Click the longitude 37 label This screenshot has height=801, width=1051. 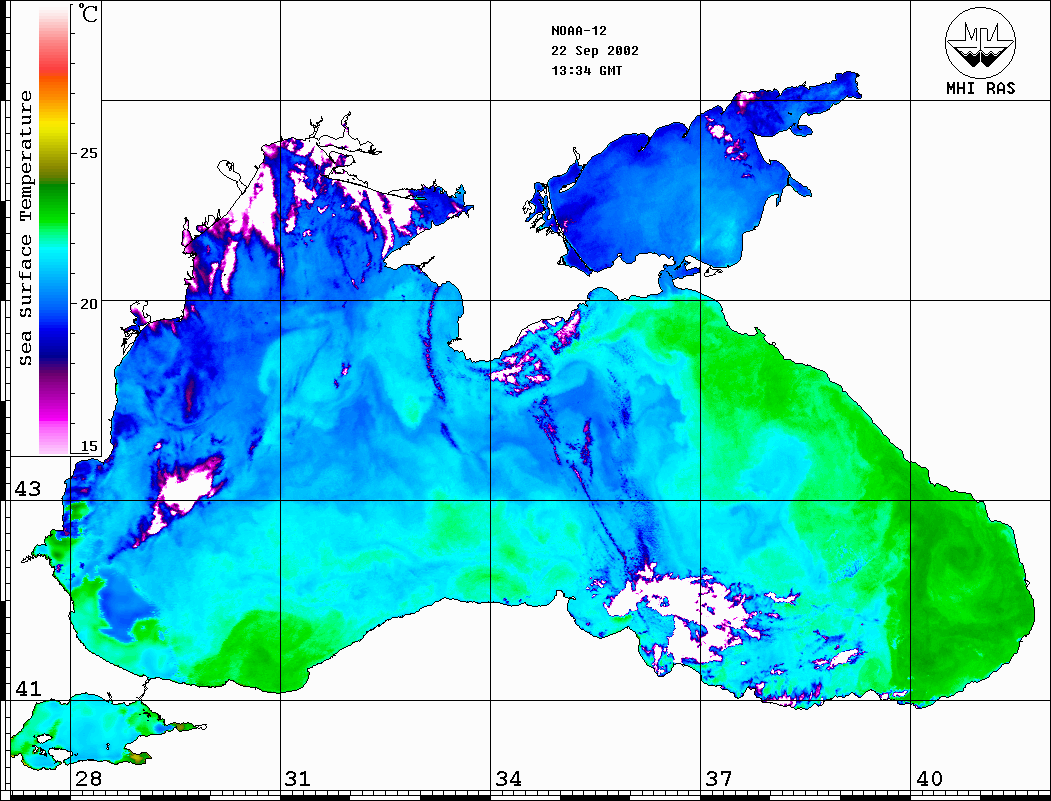[x=718, y=779]
